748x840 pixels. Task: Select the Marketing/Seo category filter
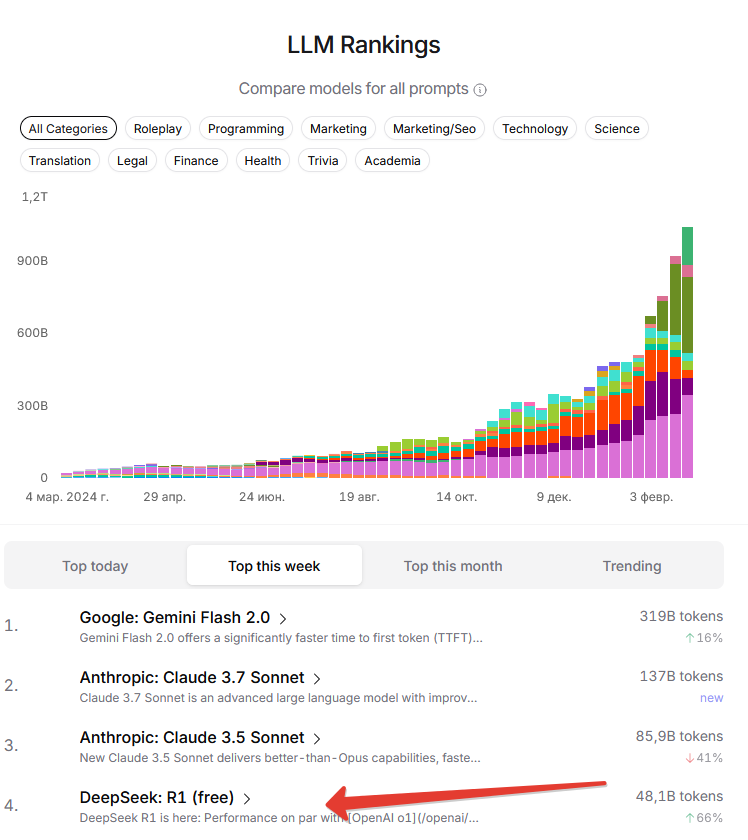tap(435, 129)
